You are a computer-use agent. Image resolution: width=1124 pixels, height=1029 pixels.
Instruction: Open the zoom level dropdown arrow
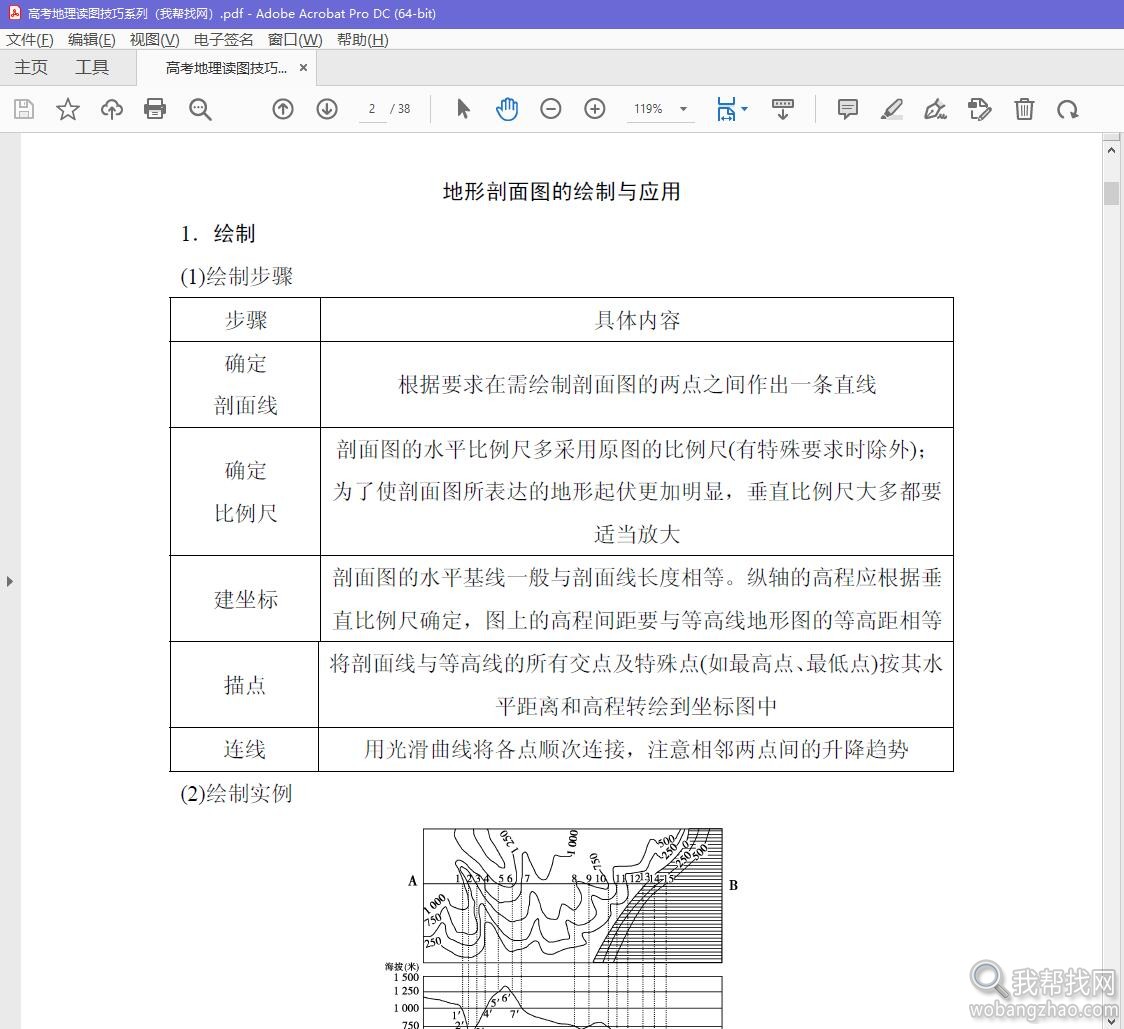click(x=683, y=109)
